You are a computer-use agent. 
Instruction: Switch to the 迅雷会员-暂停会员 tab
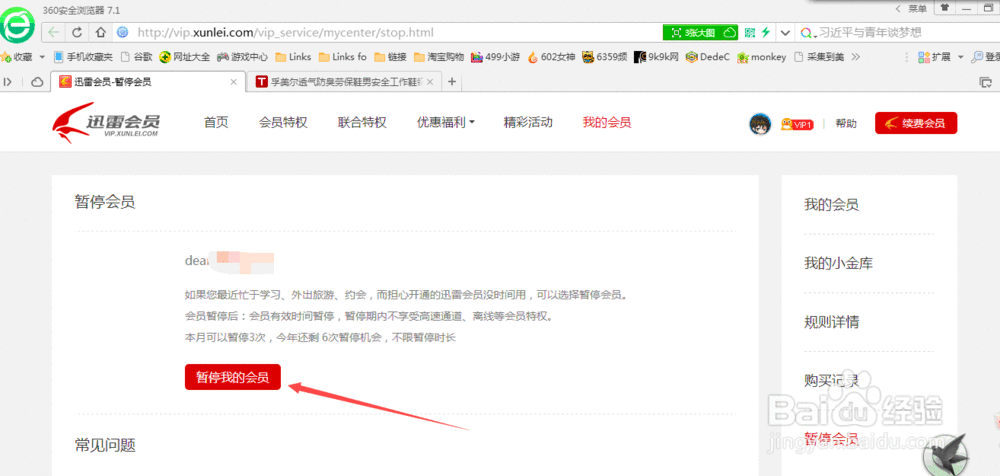click(x=147, y=82)
